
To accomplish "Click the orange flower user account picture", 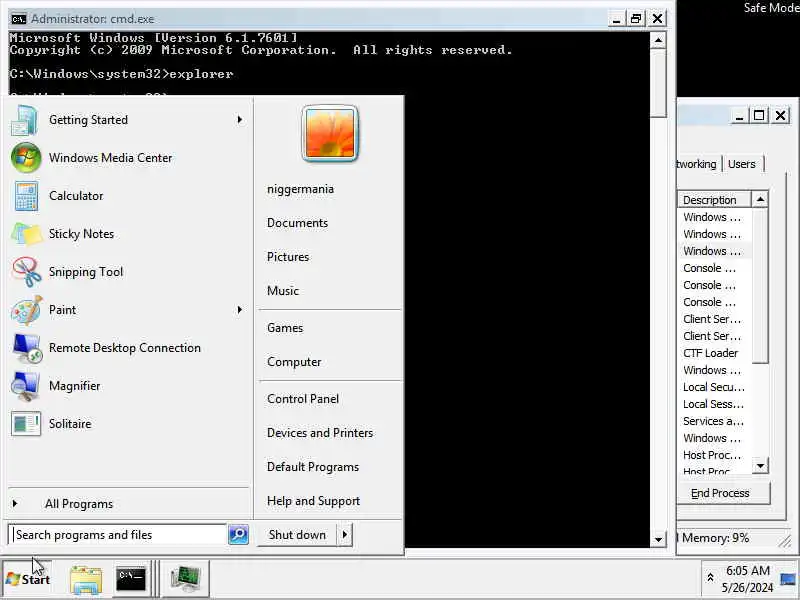I will (330, 134).
